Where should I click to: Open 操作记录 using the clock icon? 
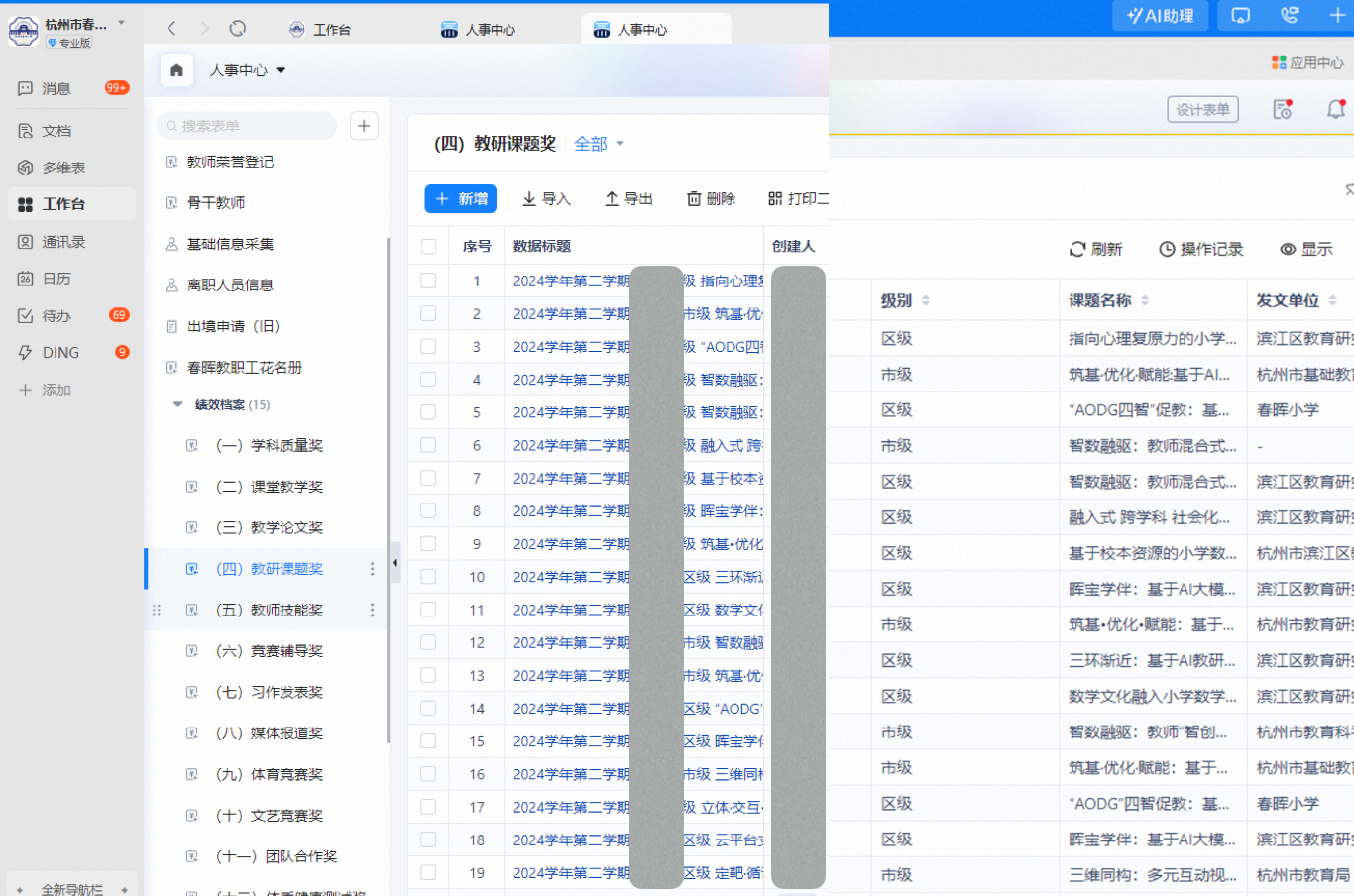click(x=1200, y=249)
